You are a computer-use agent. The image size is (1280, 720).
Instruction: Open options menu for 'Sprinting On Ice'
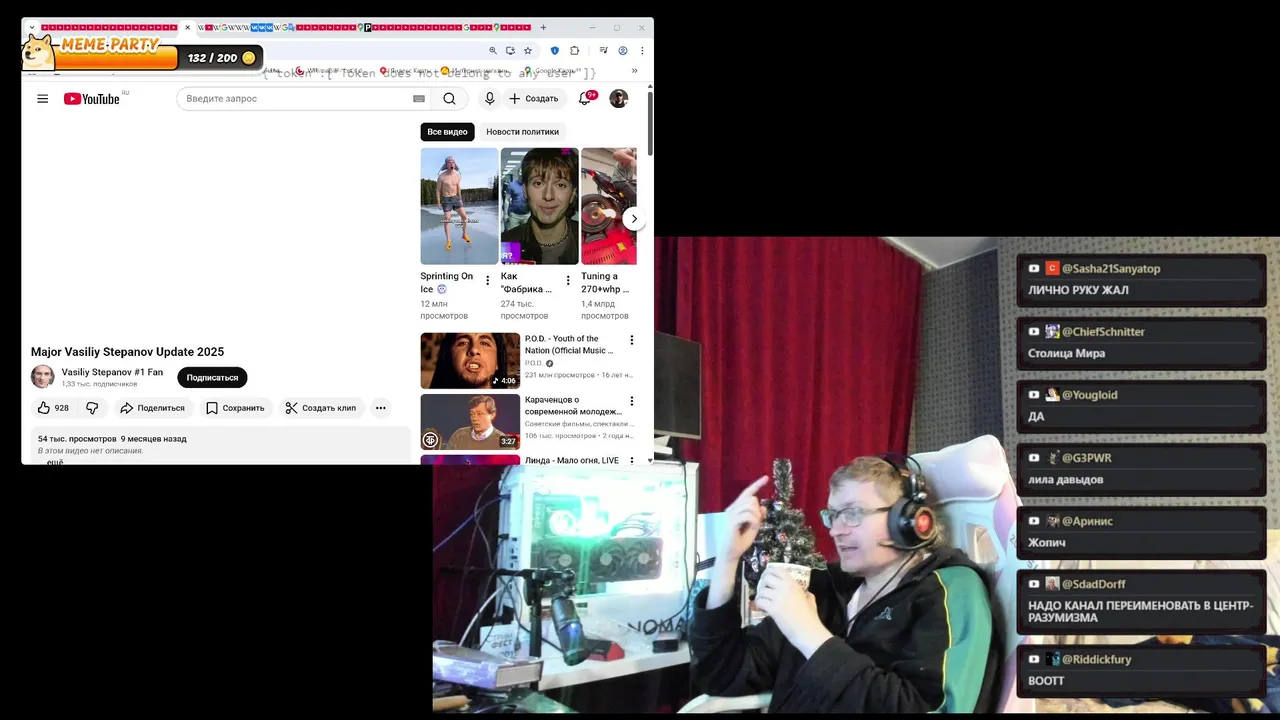[488, 281]
